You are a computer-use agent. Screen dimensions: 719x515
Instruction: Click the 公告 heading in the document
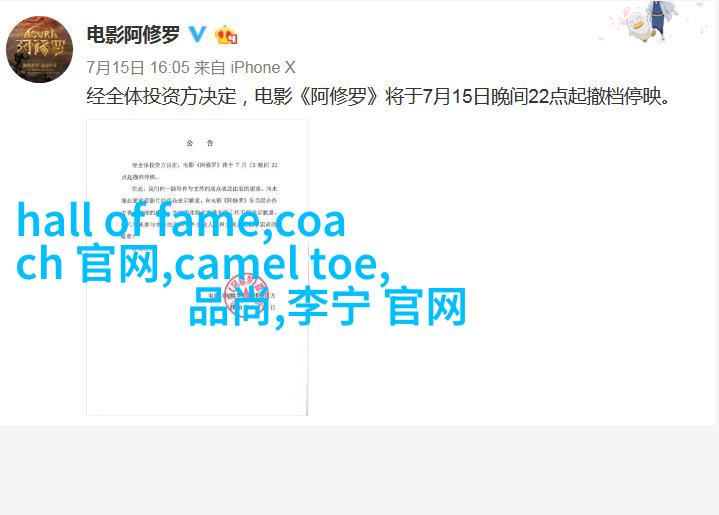pyautogui.click(x=200, y=143)
